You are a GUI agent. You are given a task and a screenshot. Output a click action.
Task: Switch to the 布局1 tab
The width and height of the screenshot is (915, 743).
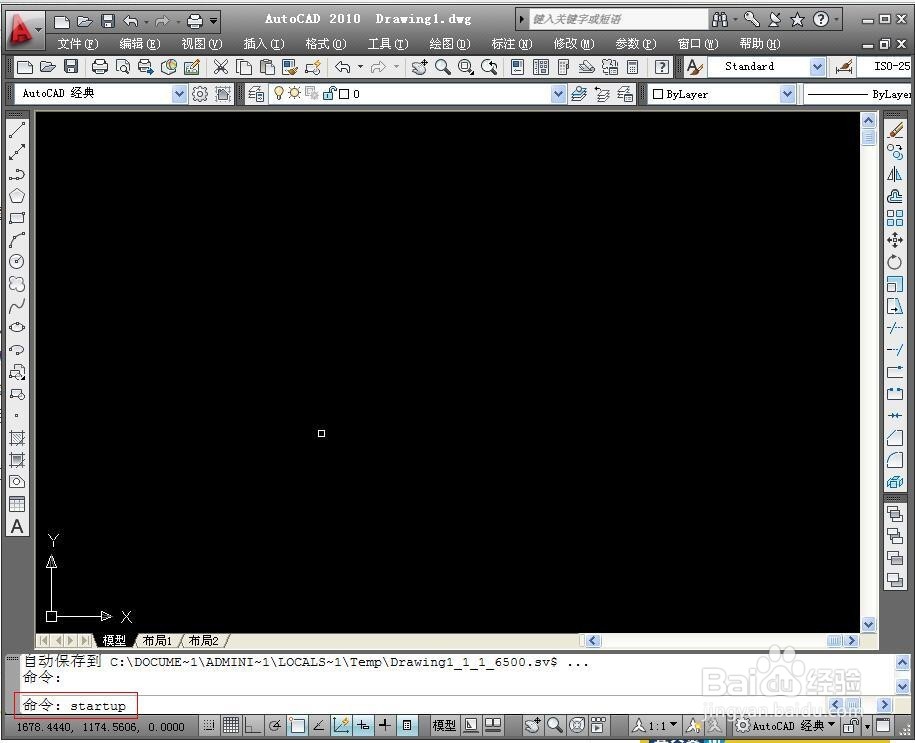click(x=158, y=640)
